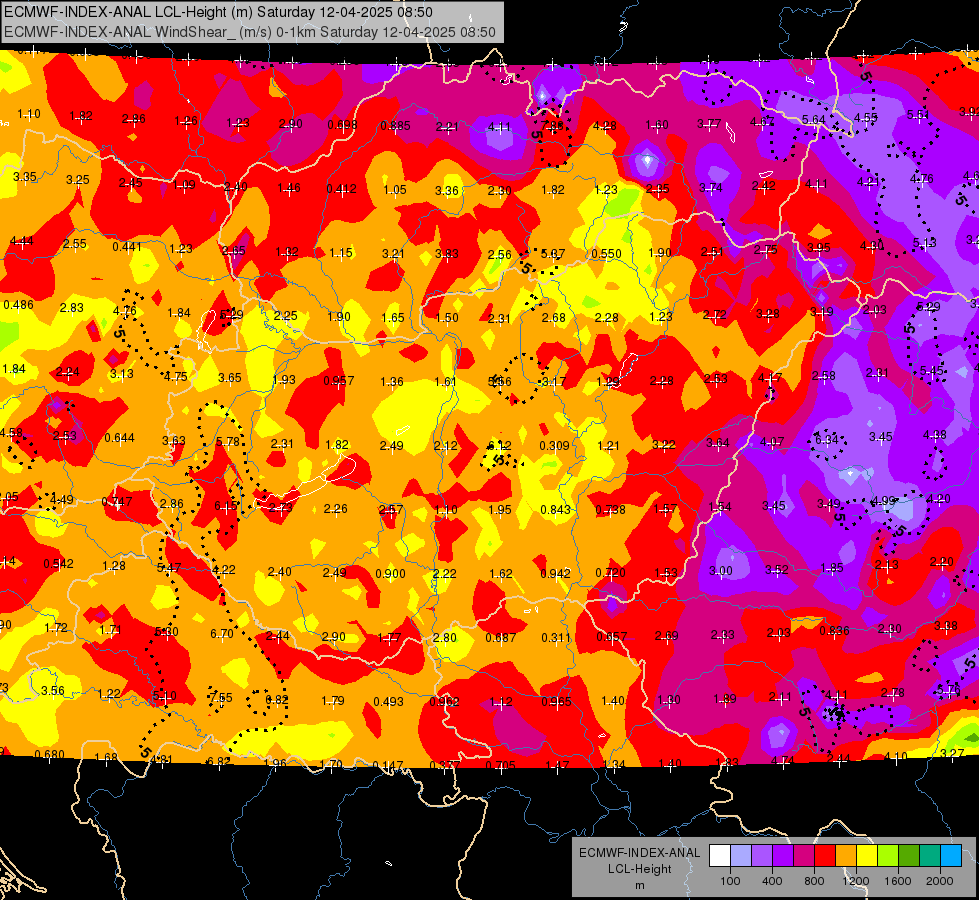
Task: Click wind shear value 6.34
Action: pos(827,440)
